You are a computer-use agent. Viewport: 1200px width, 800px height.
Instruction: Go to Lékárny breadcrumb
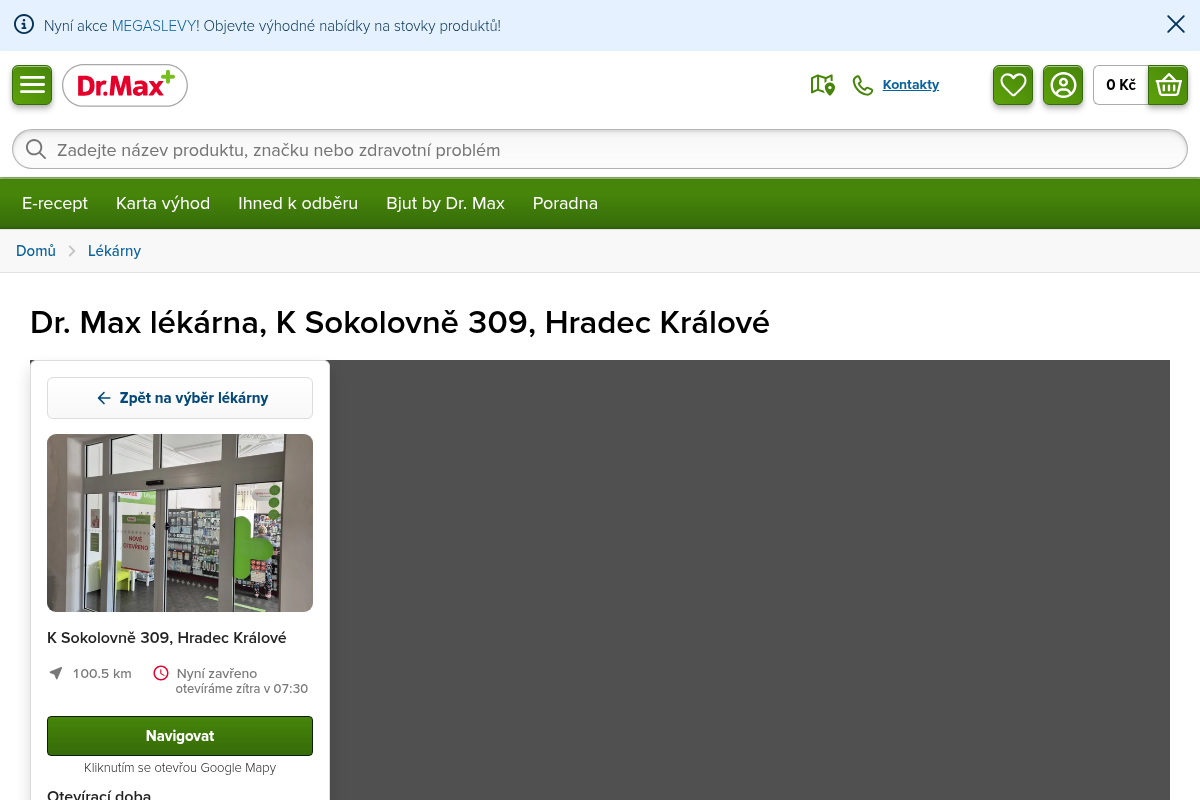pyautogui.click(x=114, y=251)
